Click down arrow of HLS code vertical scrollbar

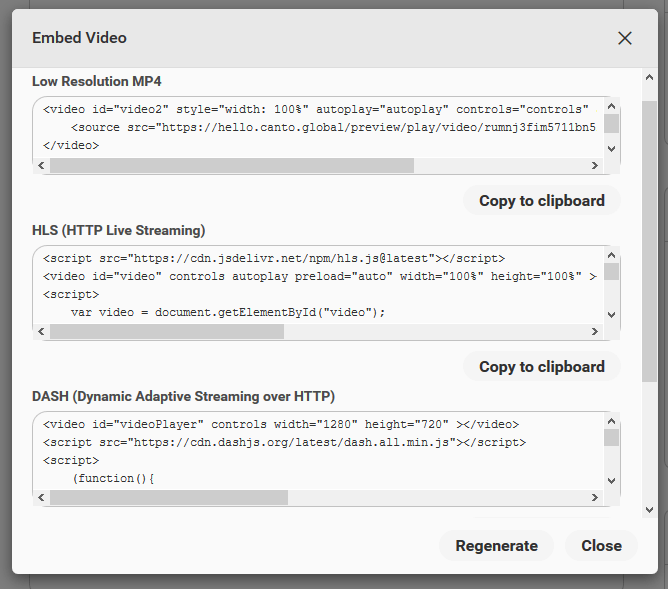coord(611,315)
